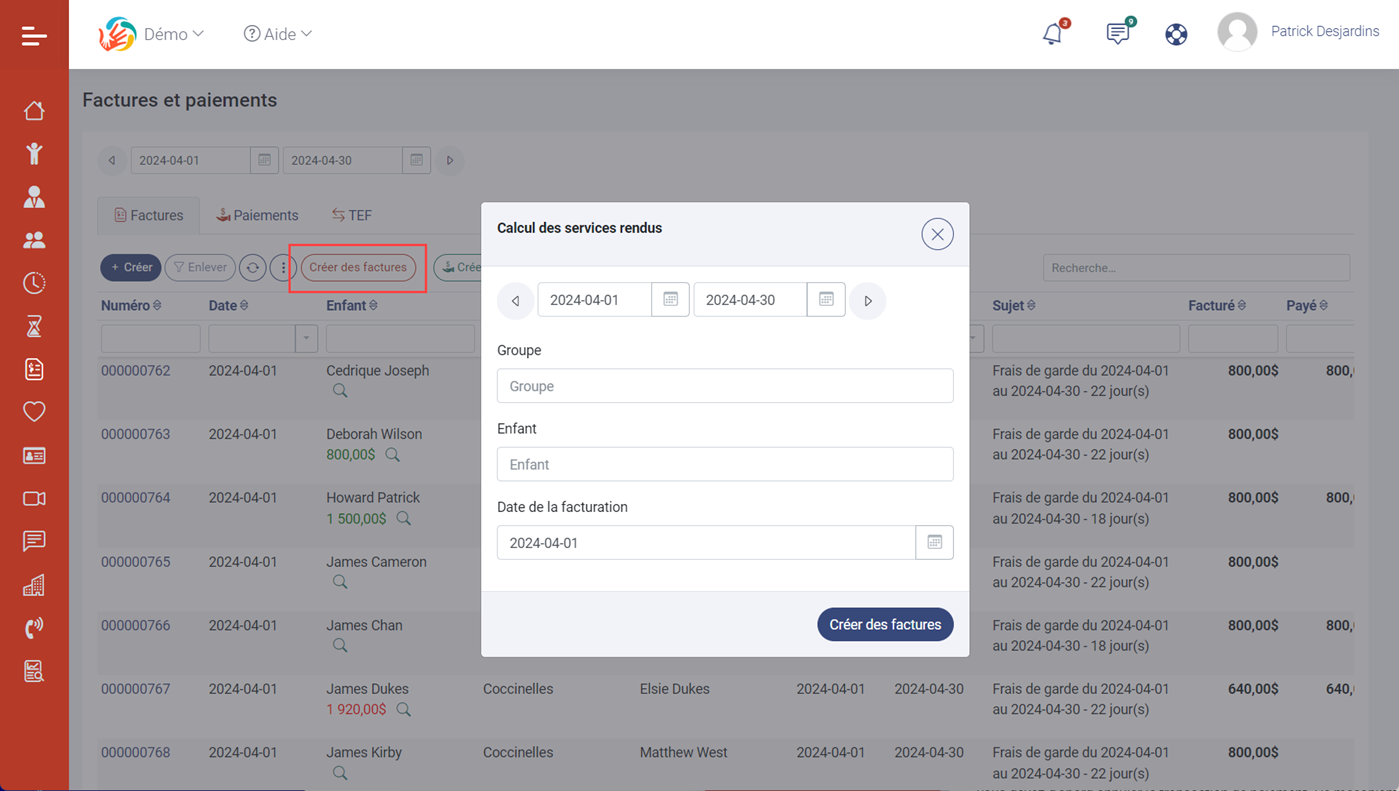Open the phone call icon in the sidebar
The height and width of the screenshot is (791, 1399).
[34, 628]
